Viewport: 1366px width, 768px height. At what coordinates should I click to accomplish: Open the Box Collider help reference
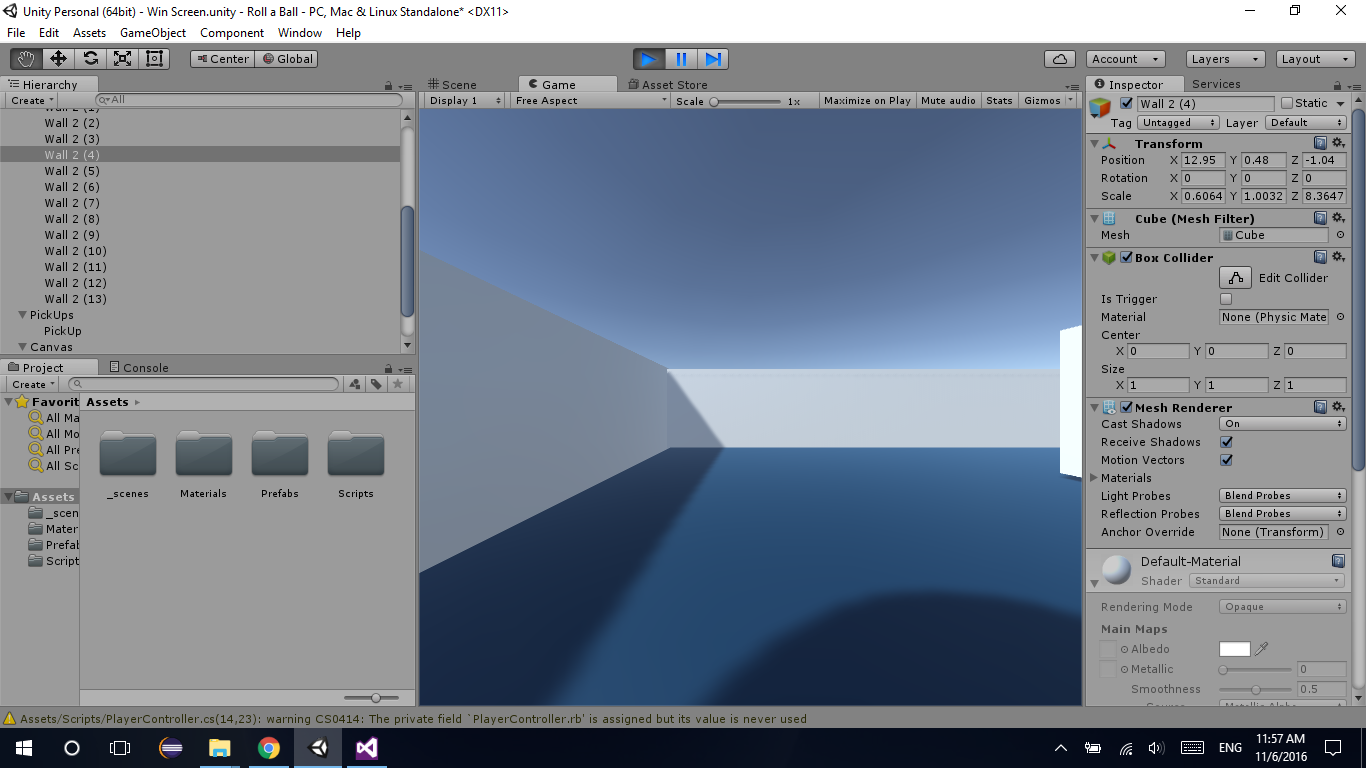pyautogui.click(x=1319, y=257)
